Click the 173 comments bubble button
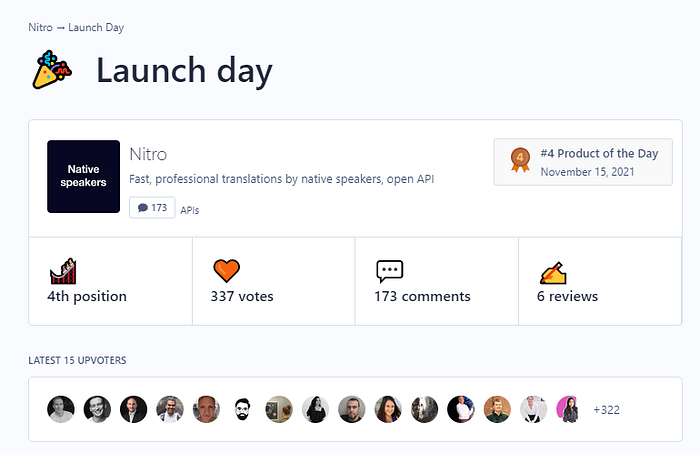This screenshot has height=455, width=700. [x=152, y=208]
